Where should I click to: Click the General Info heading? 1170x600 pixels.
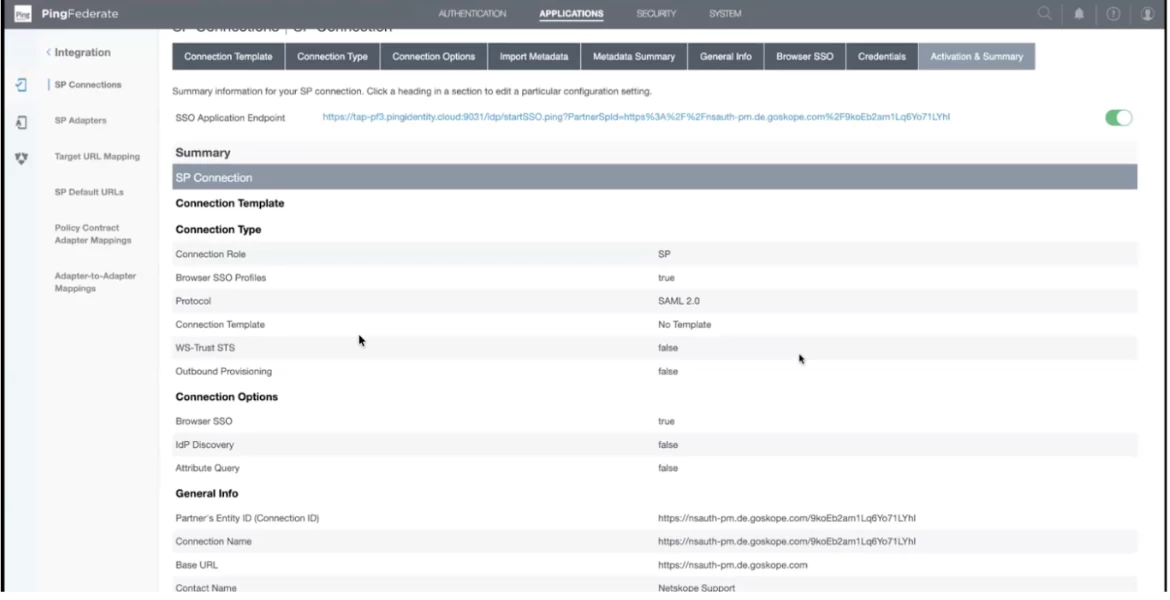coord(207,494)
